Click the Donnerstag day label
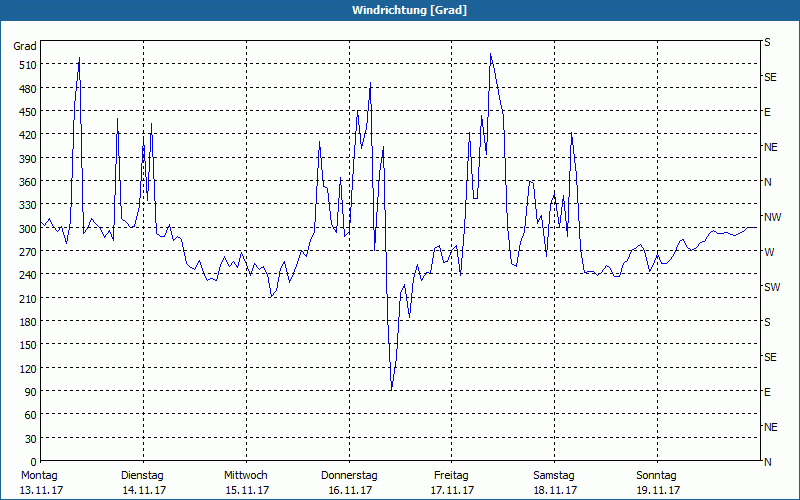The image size is (800, 500). [349, 476]
